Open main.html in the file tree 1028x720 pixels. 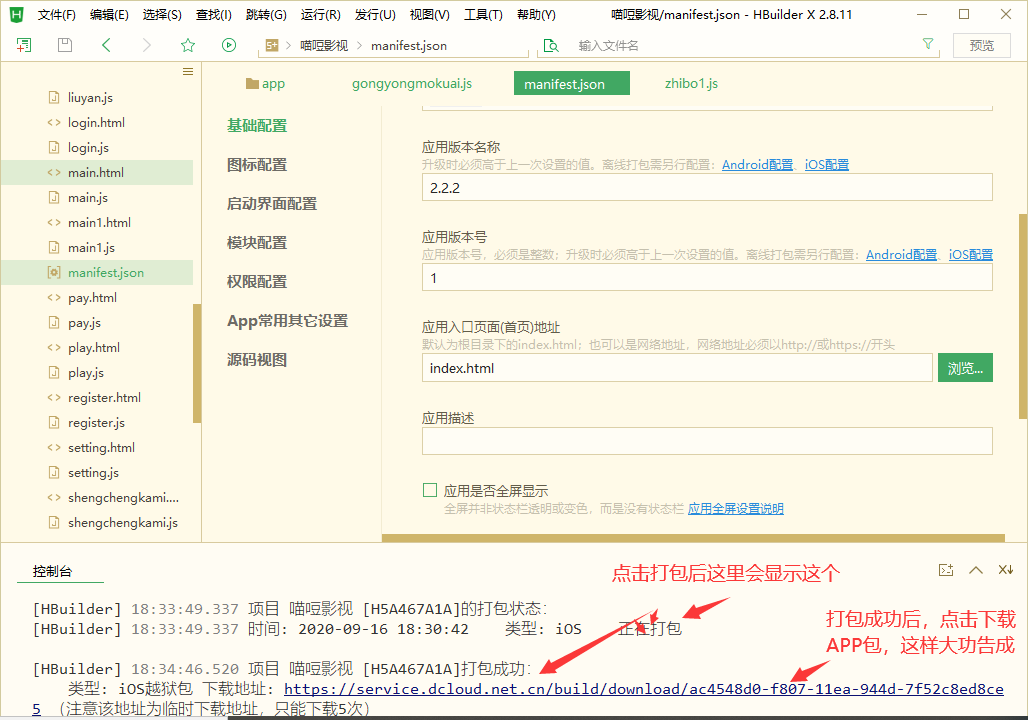click(x=97, y=172)
